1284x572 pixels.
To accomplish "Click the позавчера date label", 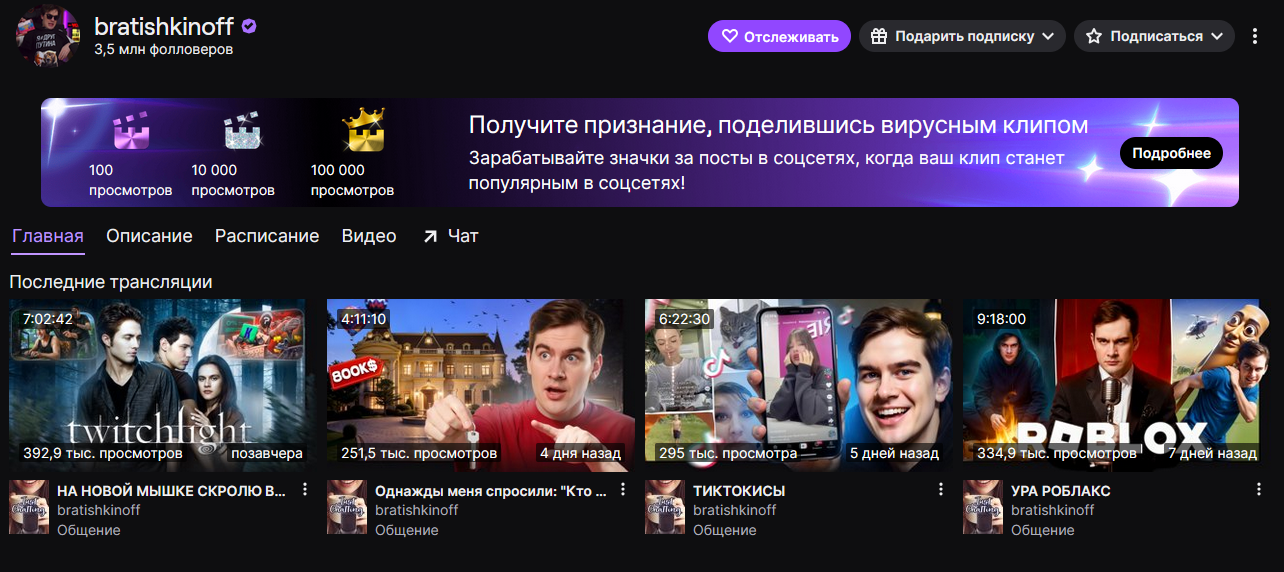I will click(267, 453).
